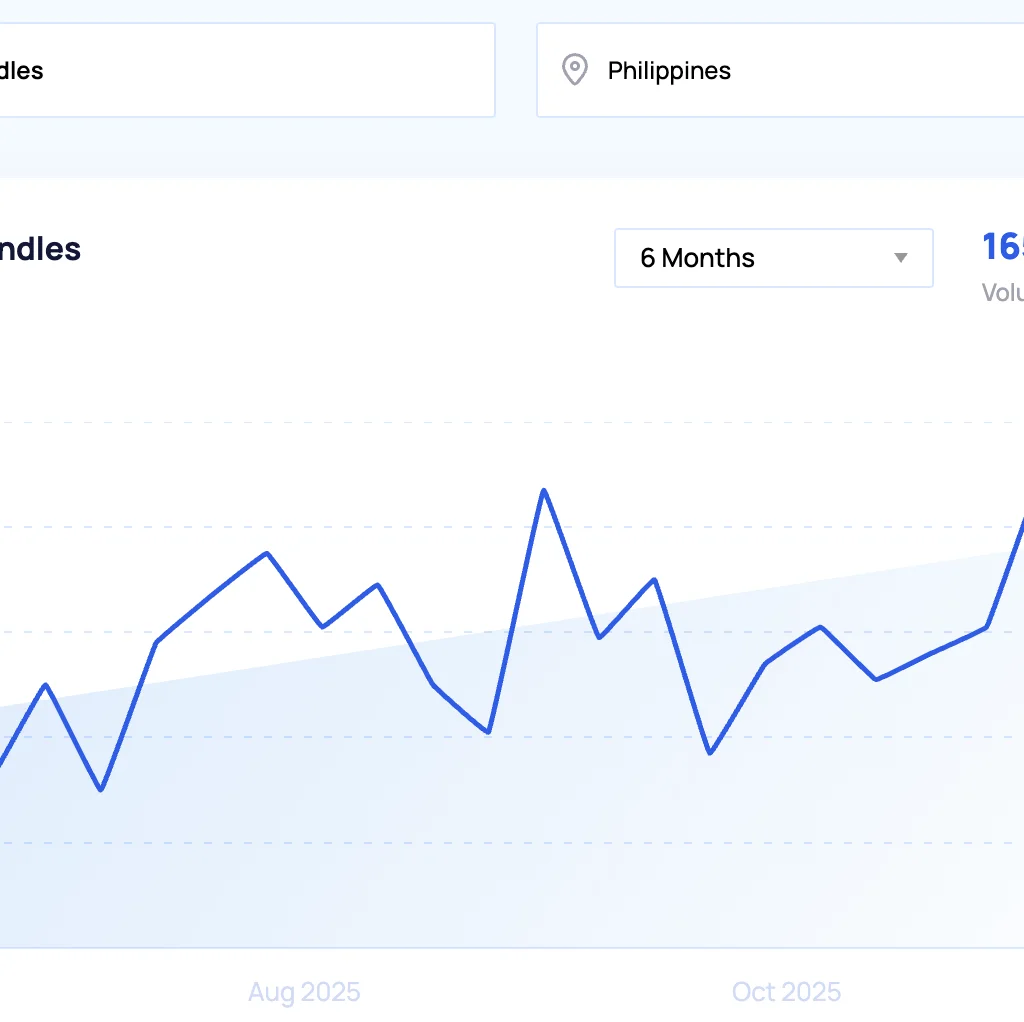Click the bold keyword title above the chart

click(40, 250)
